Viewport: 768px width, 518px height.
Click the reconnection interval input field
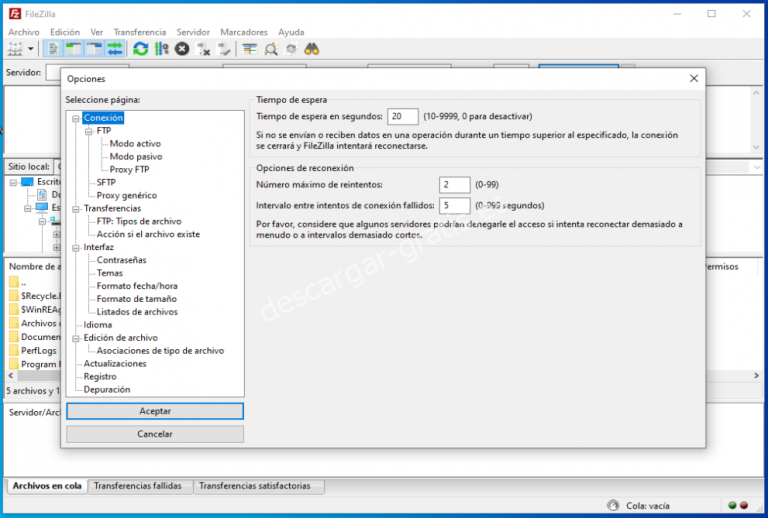pos(455,206)
